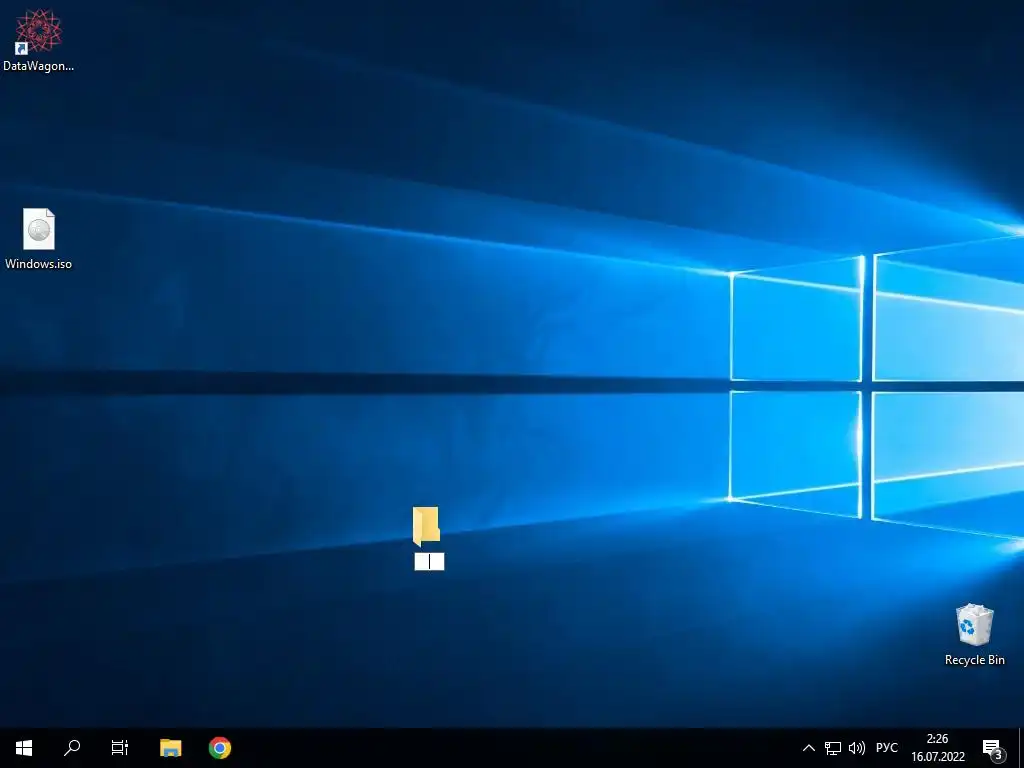Open the clock showing 2:26 16.07.2022

pyautogui.click(x=938, y=748)
